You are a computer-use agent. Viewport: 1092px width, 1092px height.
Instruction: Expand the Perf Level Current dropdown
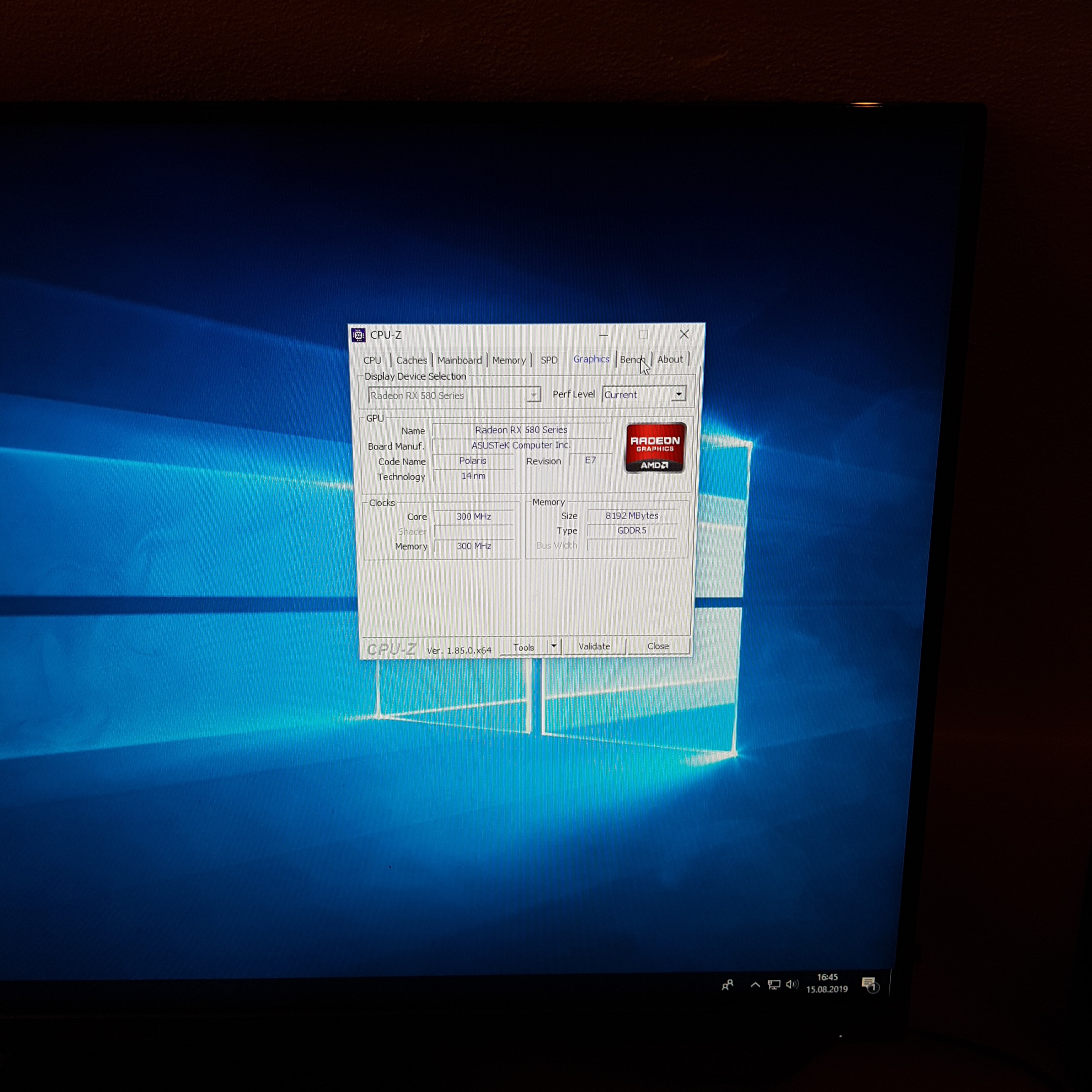pyautogui.click(x=678, y=394)
